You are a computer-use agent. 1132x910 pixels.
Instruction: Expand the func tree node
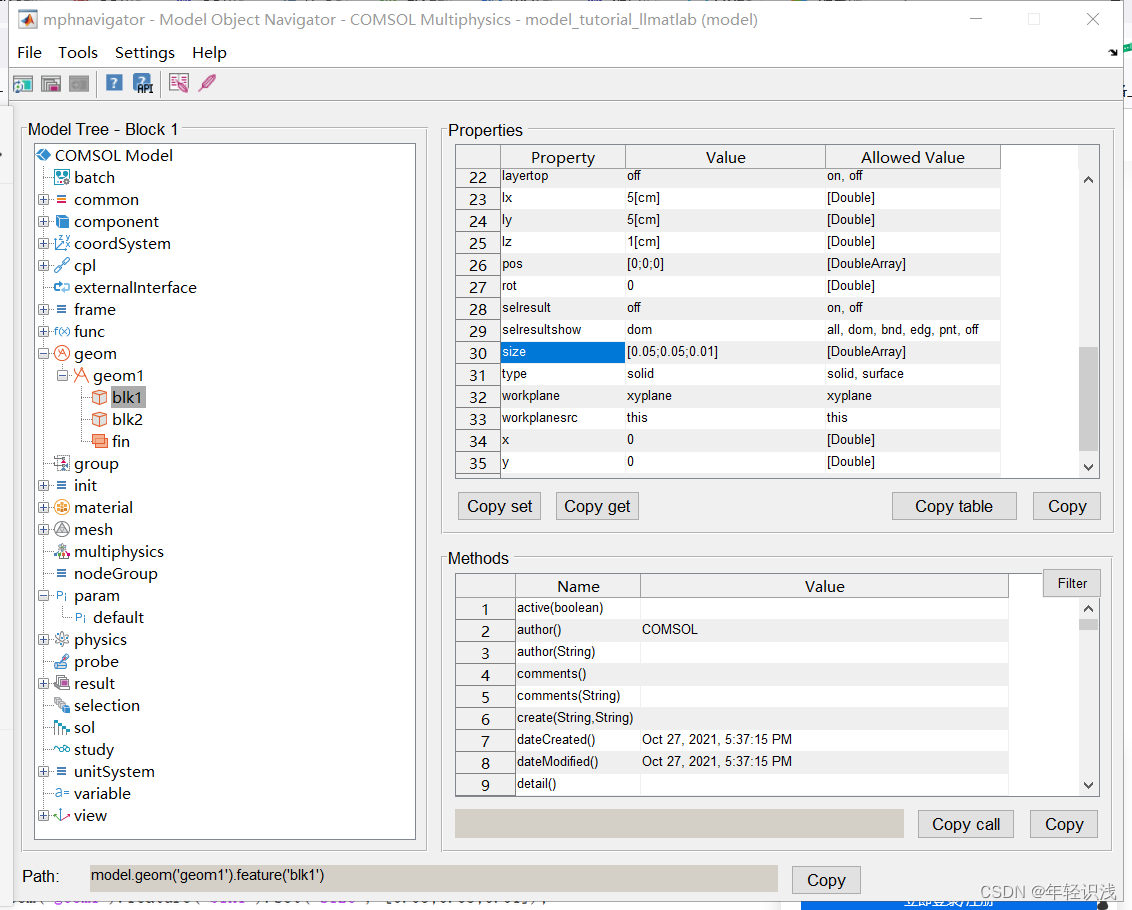(x=43, y=332)
